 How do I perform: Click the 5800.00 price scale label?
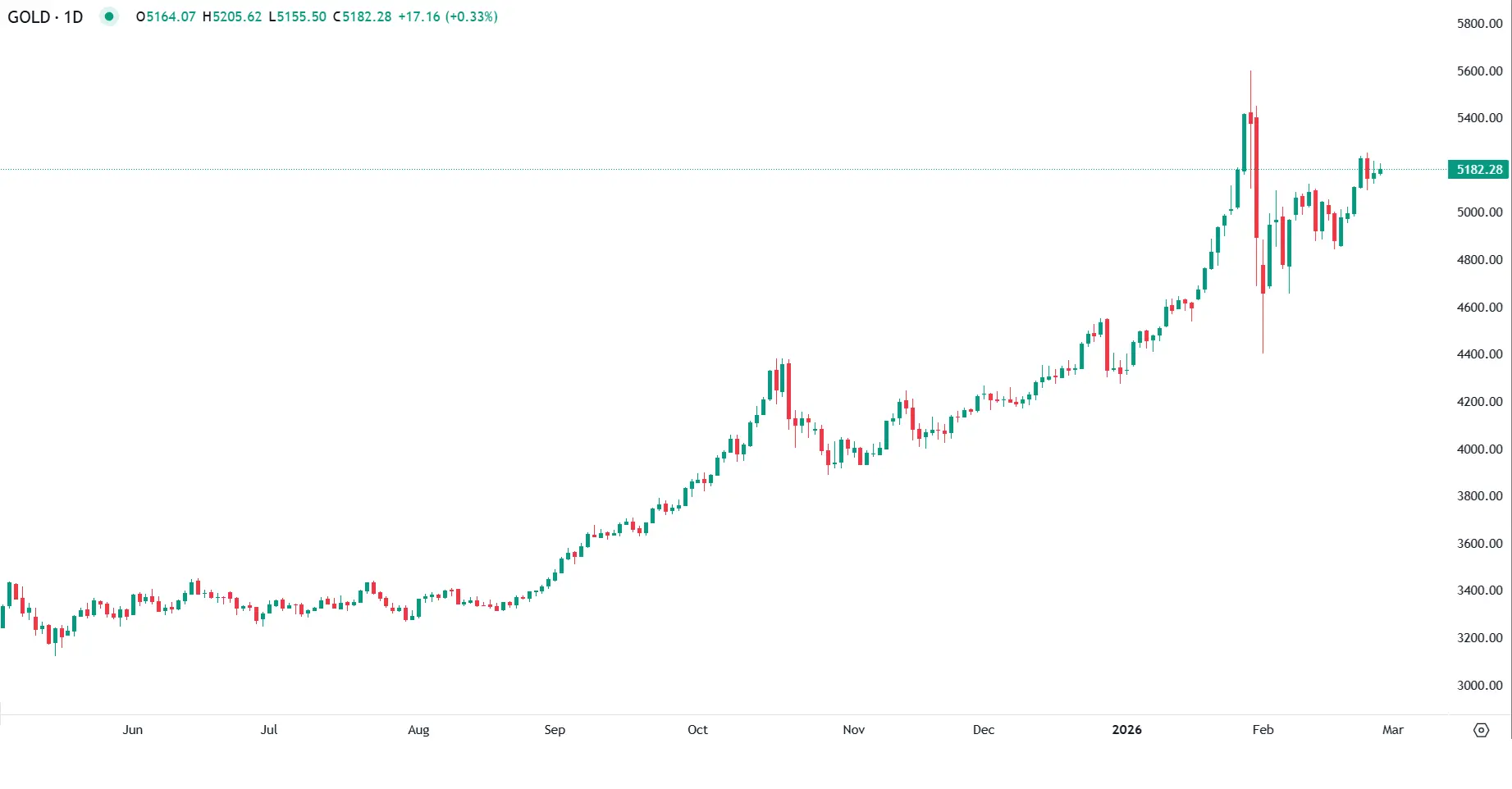(x=1480, y=24)
